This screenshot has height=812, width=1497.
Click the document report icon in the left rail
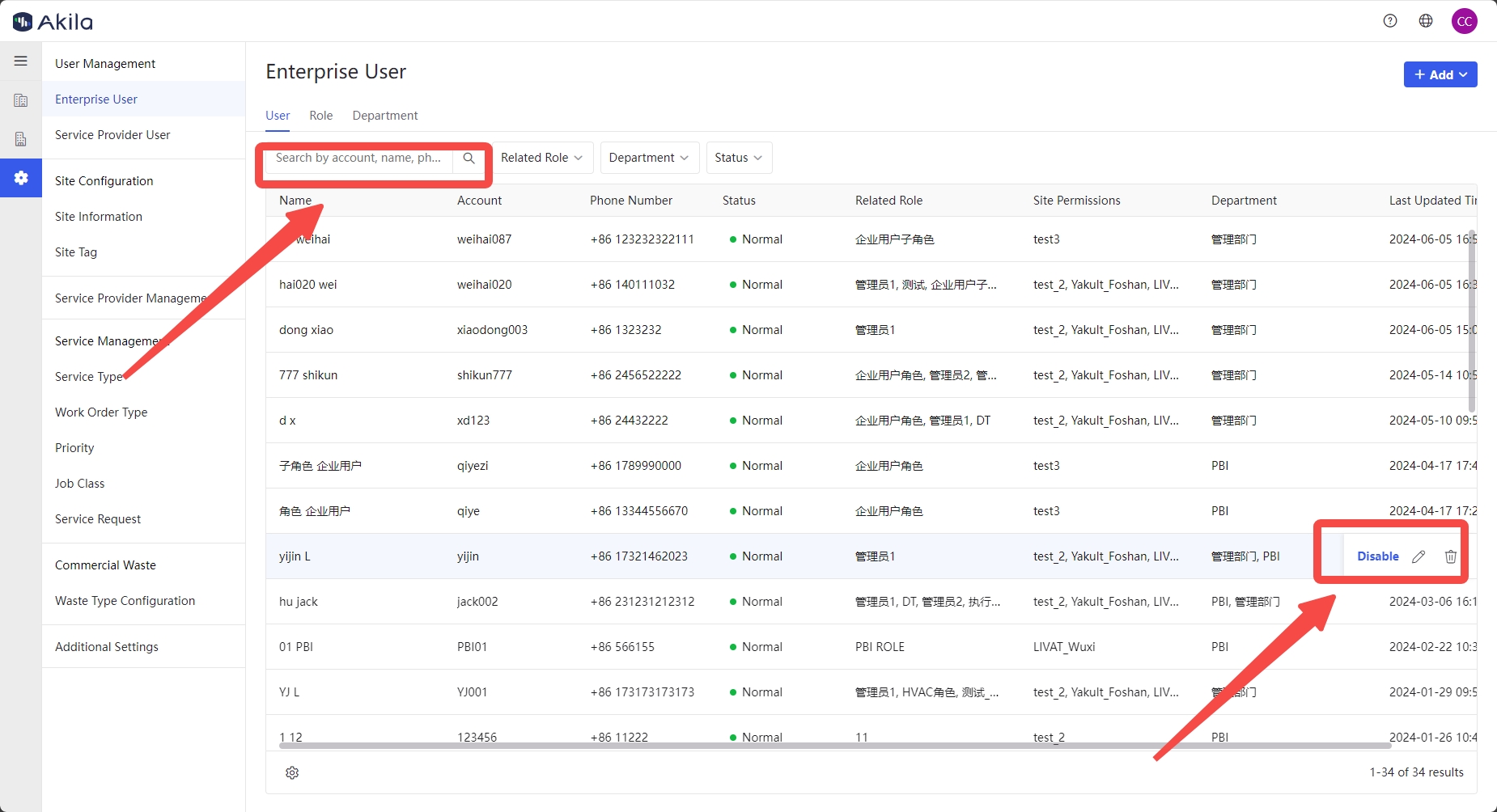(21, 139)
